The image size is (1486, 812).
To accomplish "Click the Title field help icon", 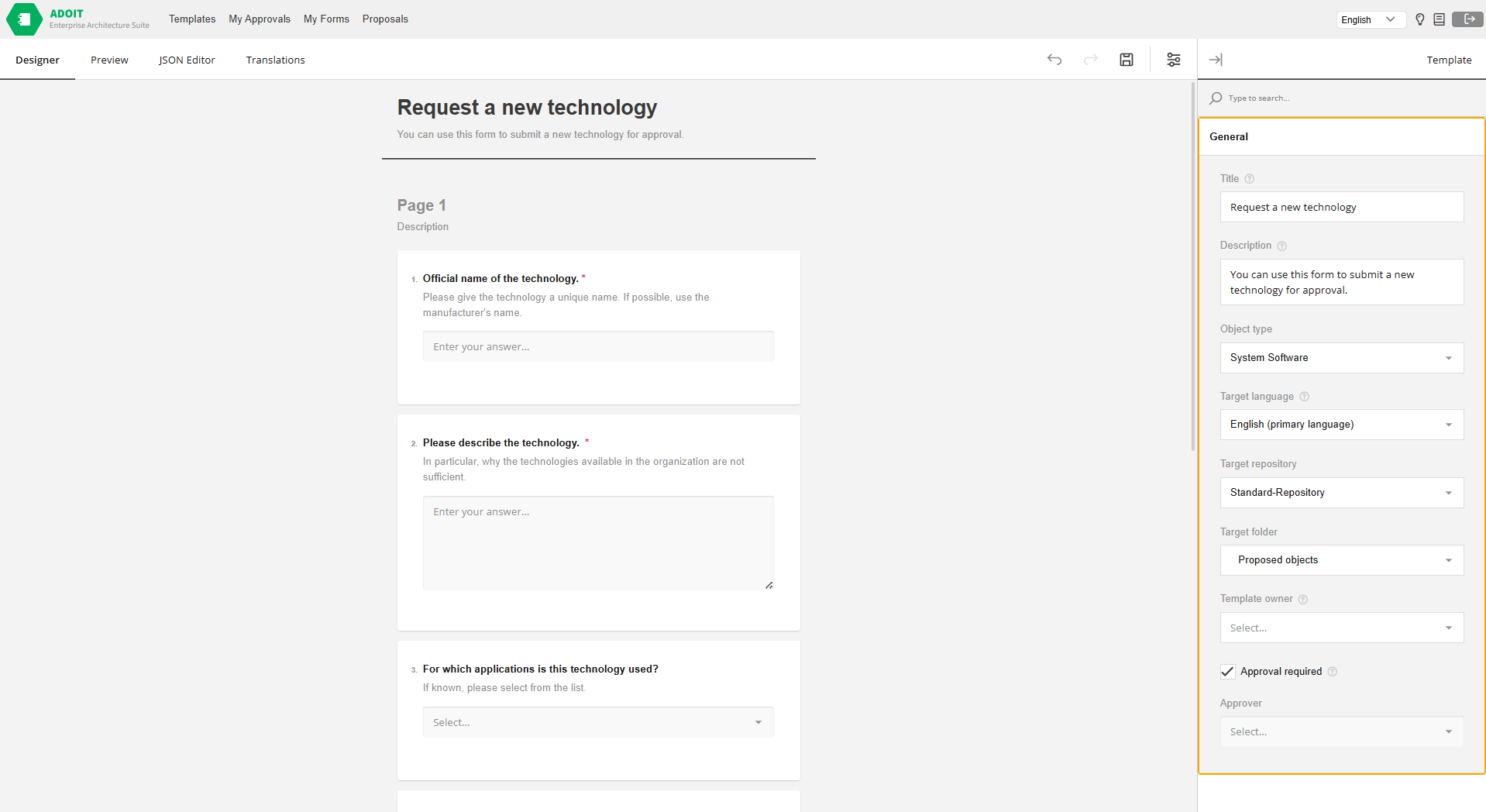I will (1249, 179).
